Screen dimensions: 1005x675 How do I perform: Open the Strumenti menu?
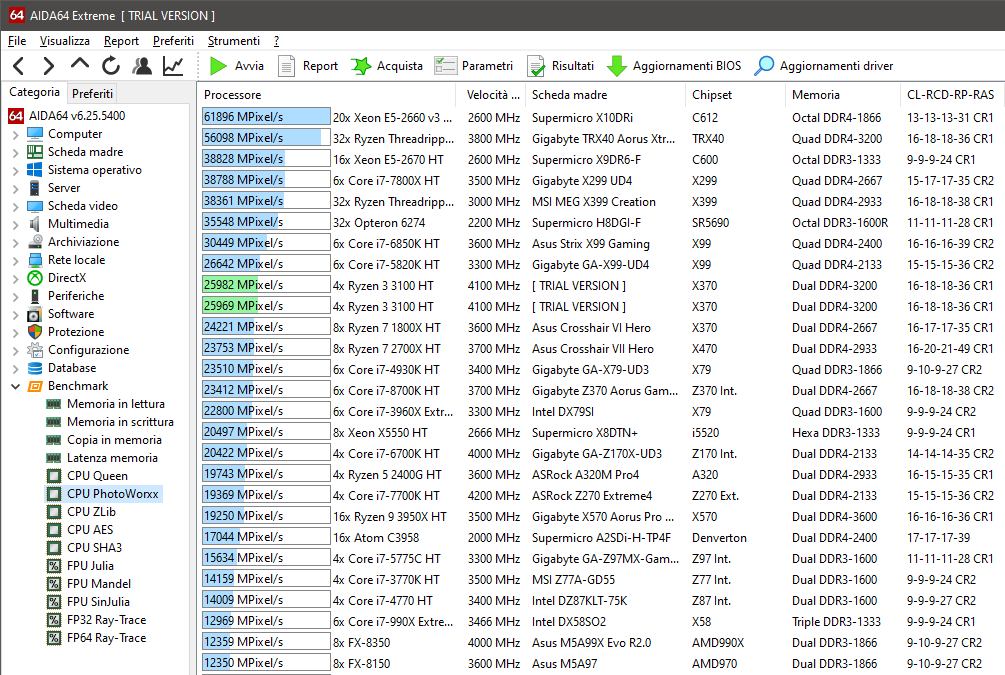[234, 41]
